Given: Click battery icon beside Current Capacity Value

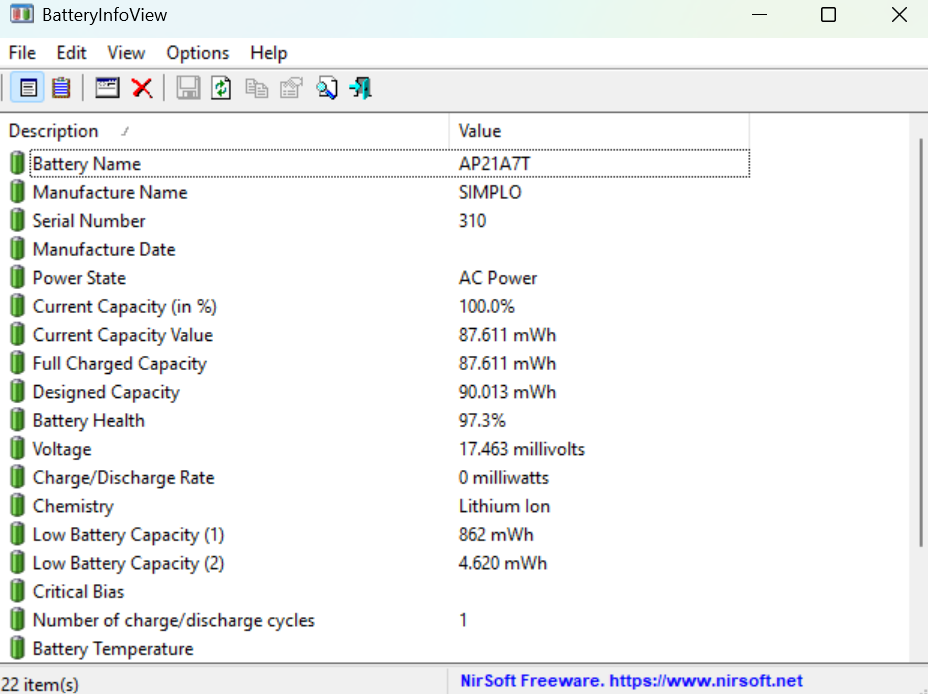Looking at the screenshot, I should [x=17, y=334].
